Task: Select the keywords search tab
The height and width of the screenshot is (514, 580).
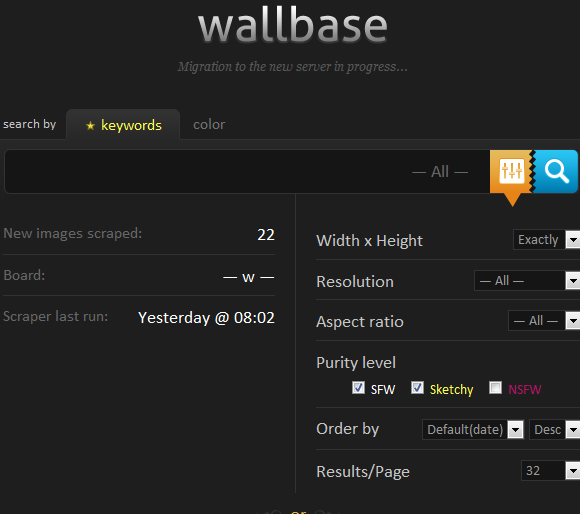Action: pos(123,125)
